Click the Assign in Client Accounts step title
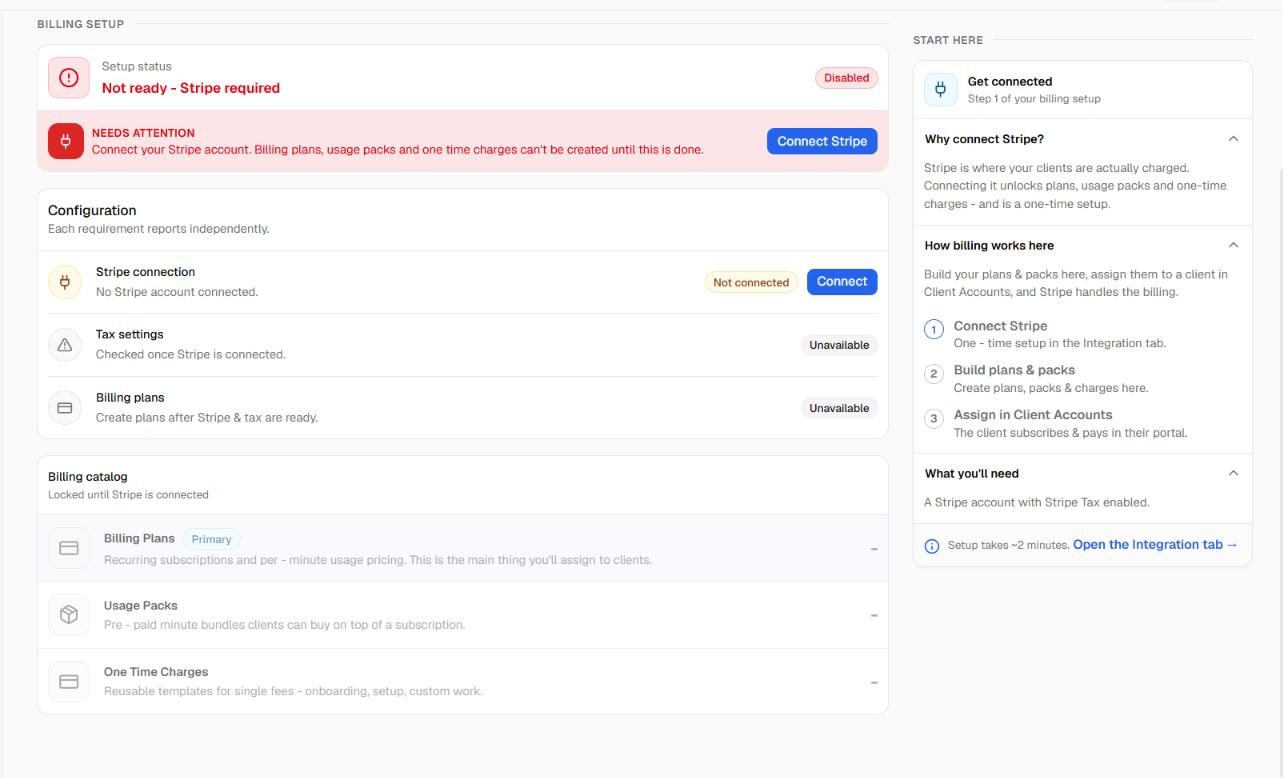The image size is (1283, 778). 1033,415
